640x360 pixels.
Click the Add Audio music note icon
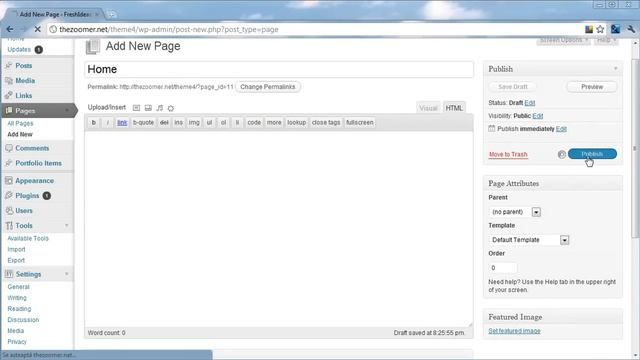(160, 108)
